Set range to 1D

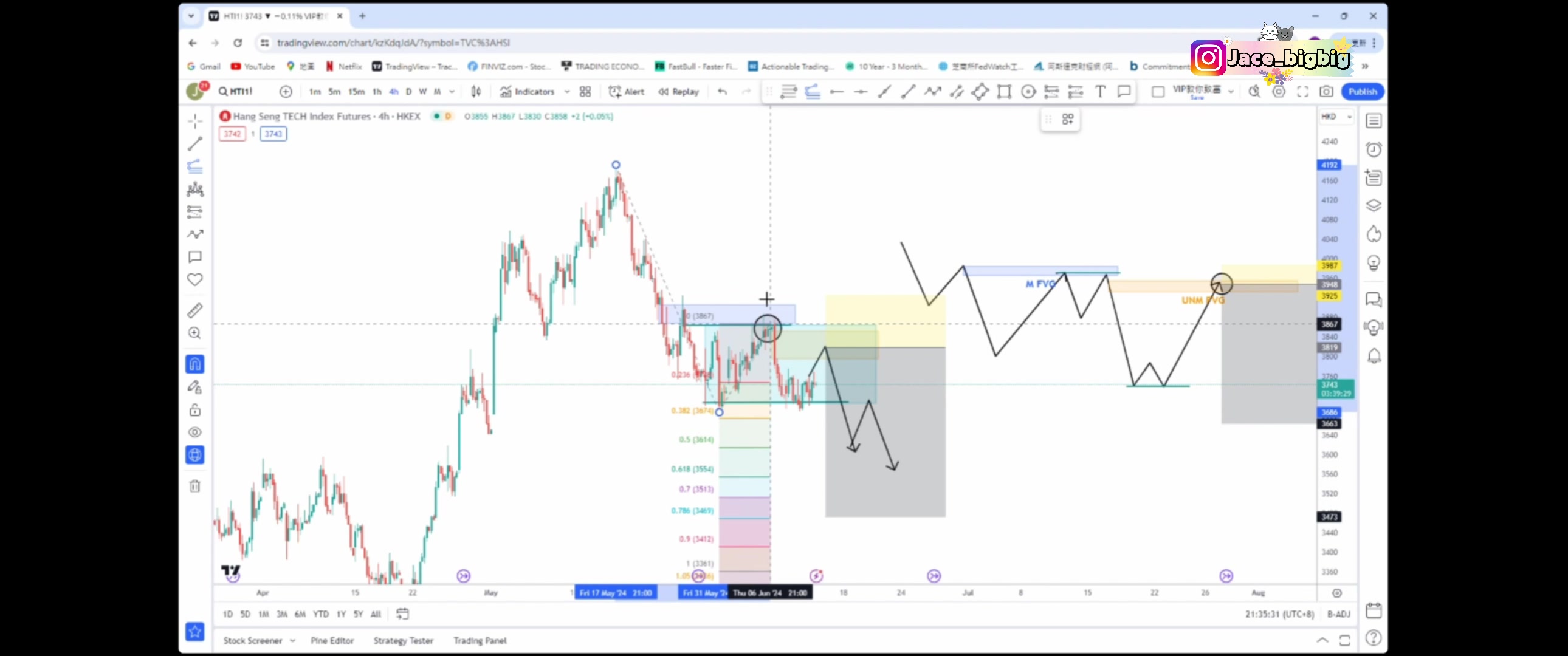[x=228, y=614]
